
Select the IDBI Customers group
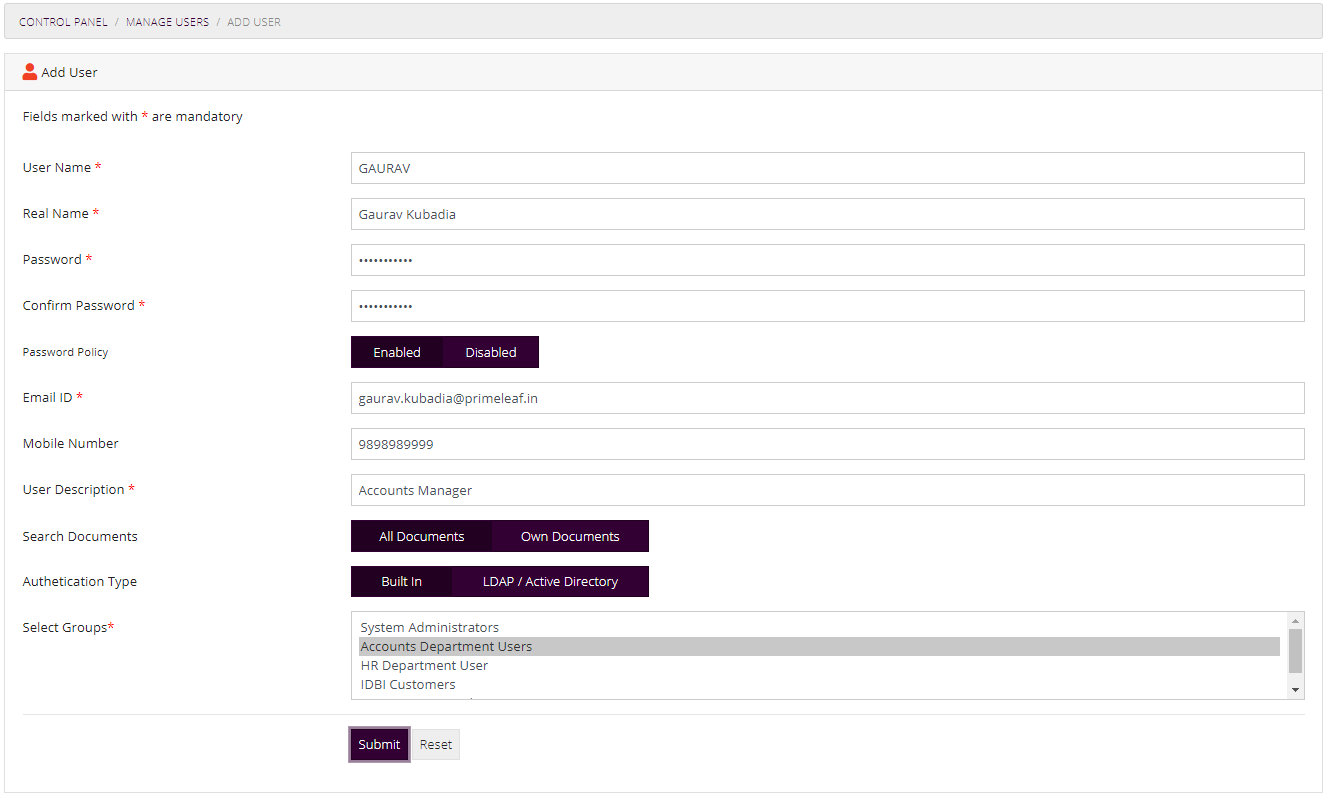(x=408, y=684)
